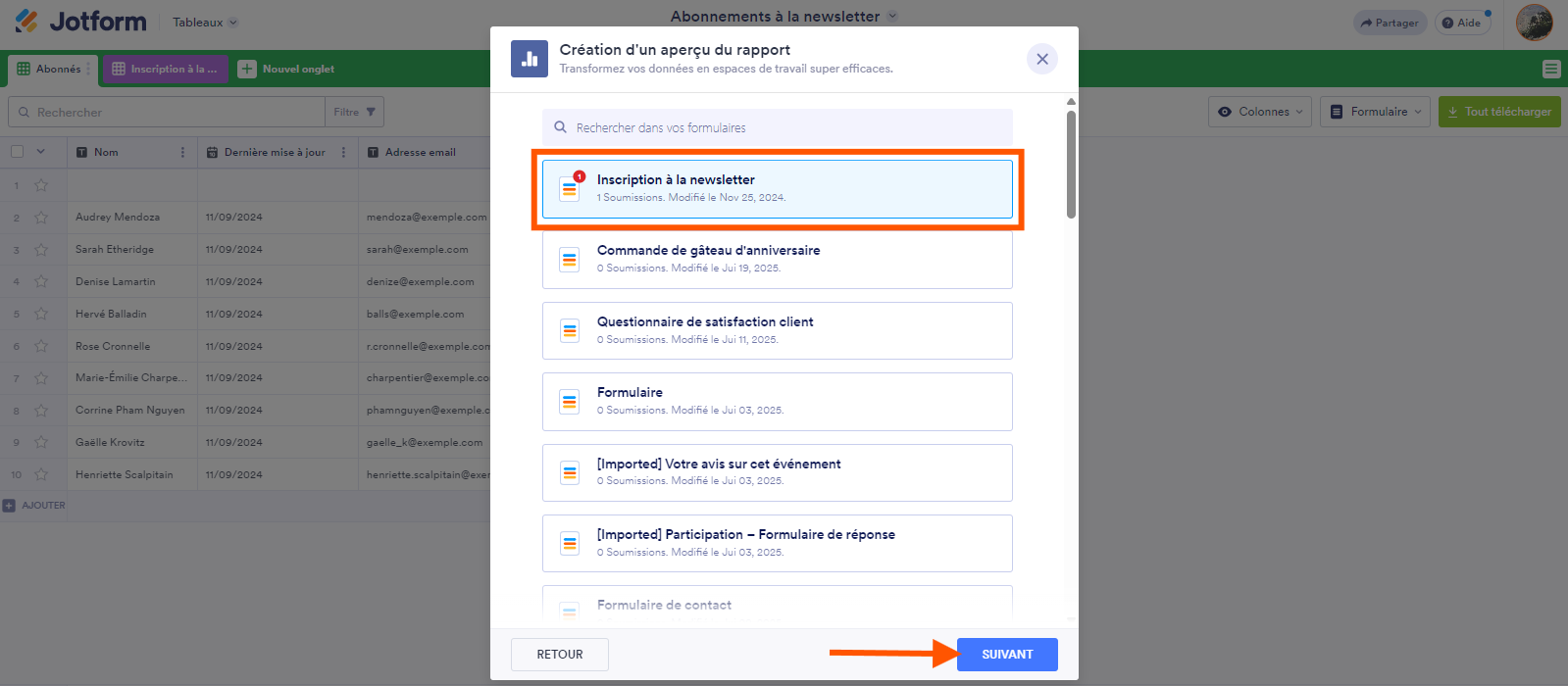Click the Gaëlle Krovitz name cell
Image resolution: width=1568 pixels, height=686 pixels.
click(x=132, y=442)
